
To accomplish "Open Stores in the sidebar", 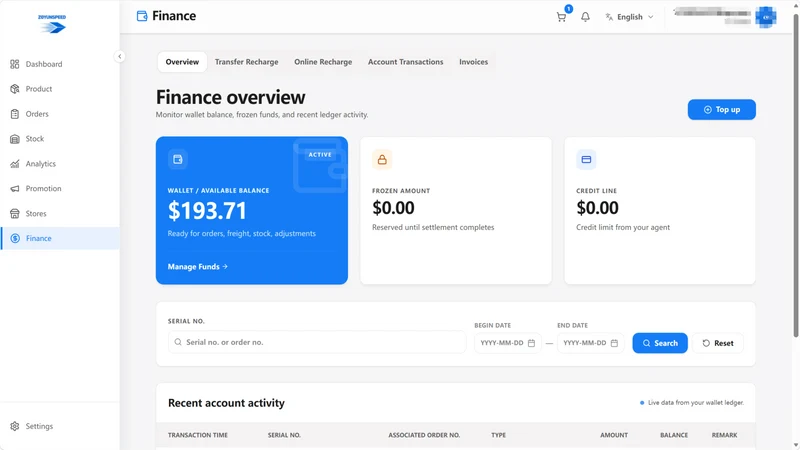I will coord(60,213).
